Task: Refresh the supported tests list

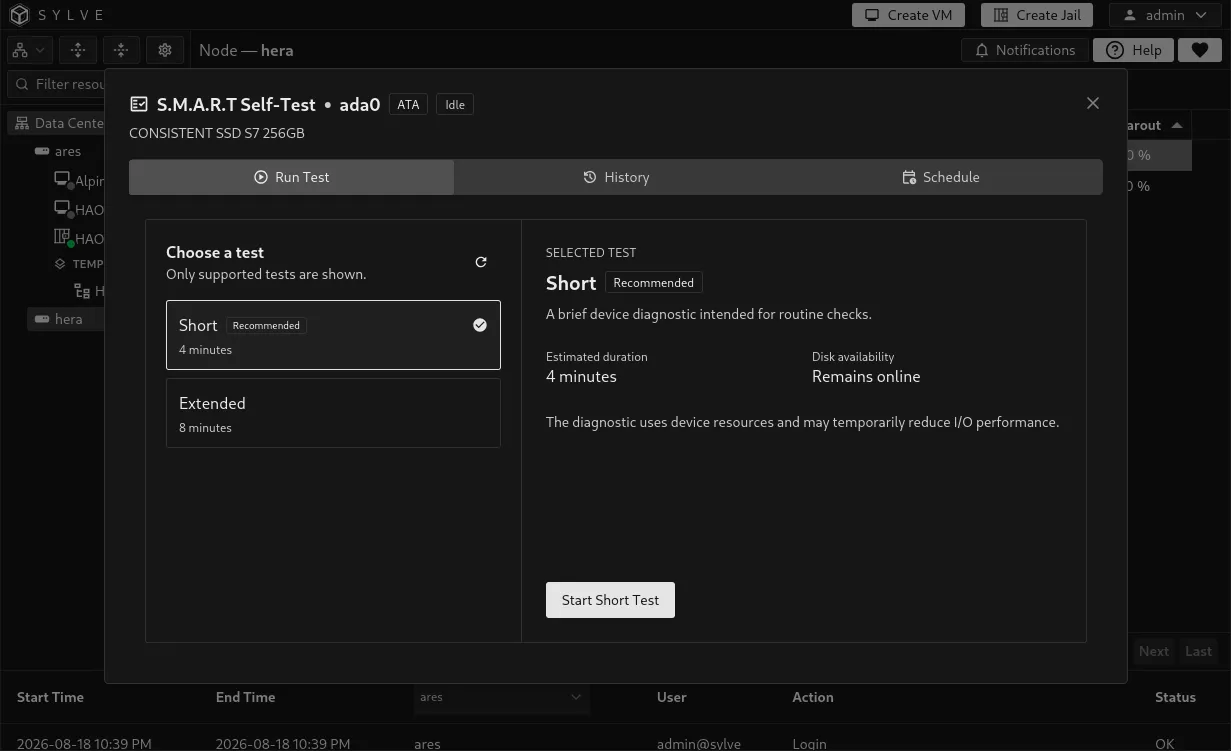Action: pyautogui.click(x=481, y=262)
